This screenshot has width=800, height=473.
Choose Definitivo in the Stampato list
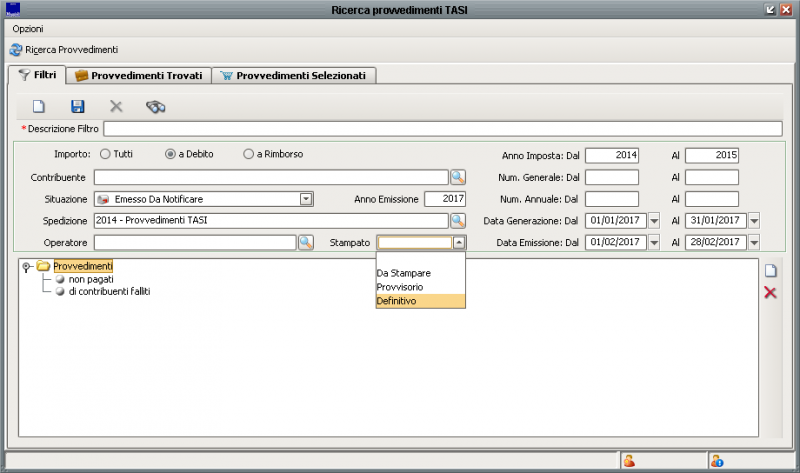click(x=397, y=301)
